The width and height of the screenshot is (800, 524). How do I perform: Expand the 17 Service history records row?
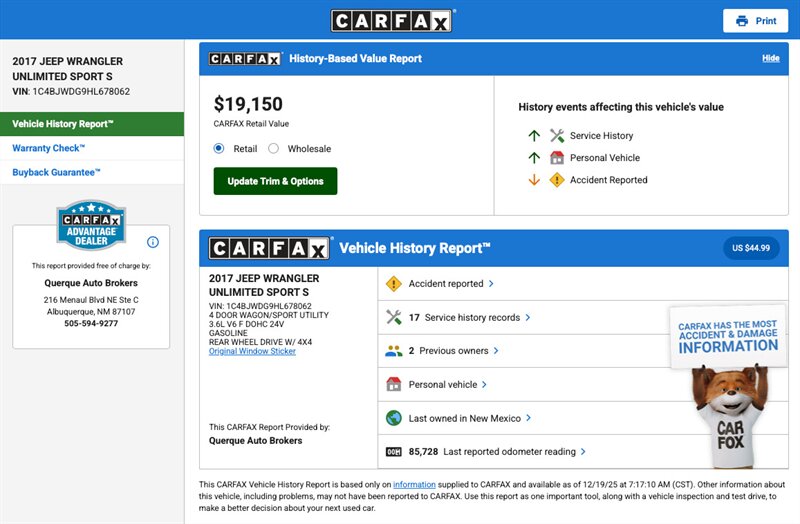[x=528, y=317]
